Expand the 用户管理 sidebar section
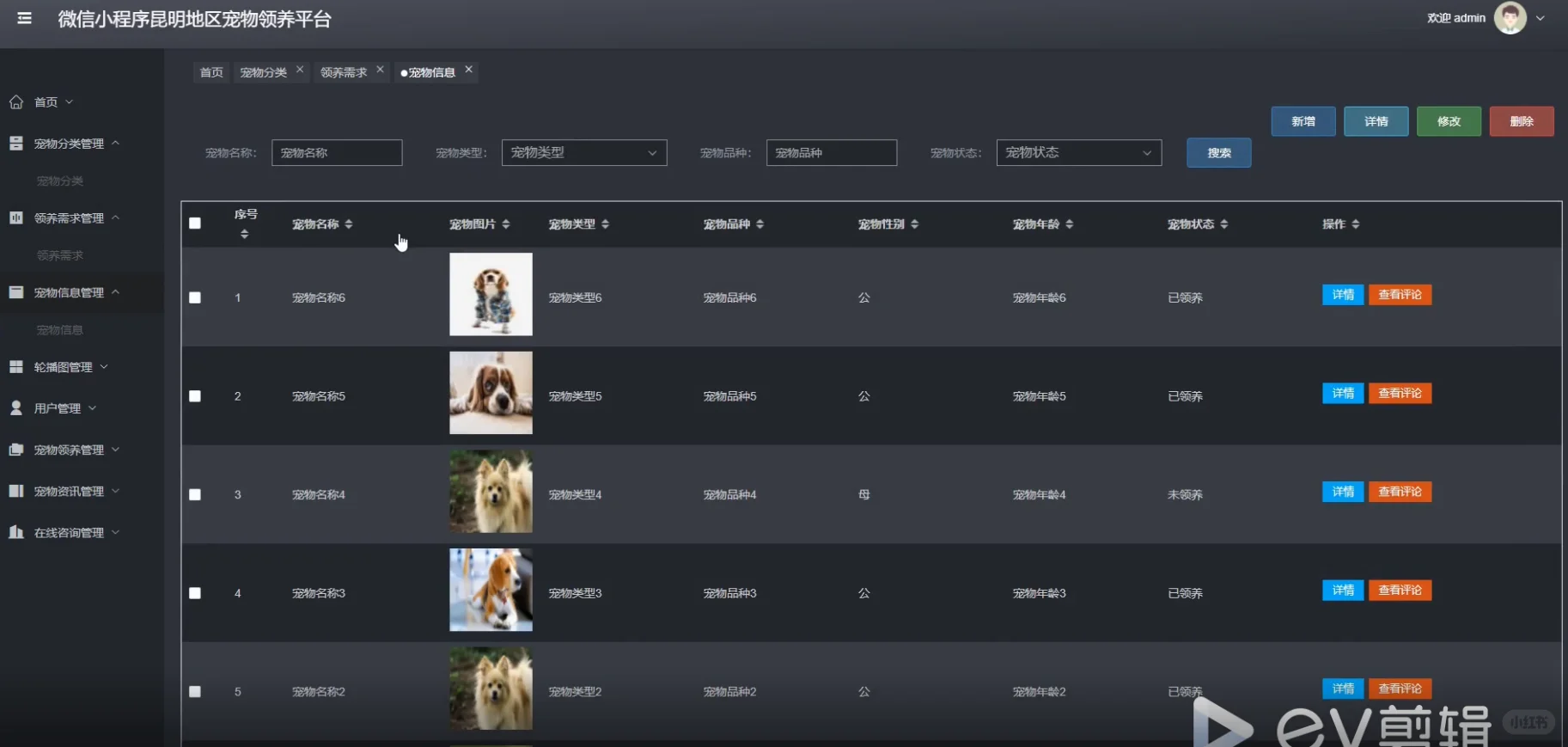The image size is (1568, 747). coord(92,408)
